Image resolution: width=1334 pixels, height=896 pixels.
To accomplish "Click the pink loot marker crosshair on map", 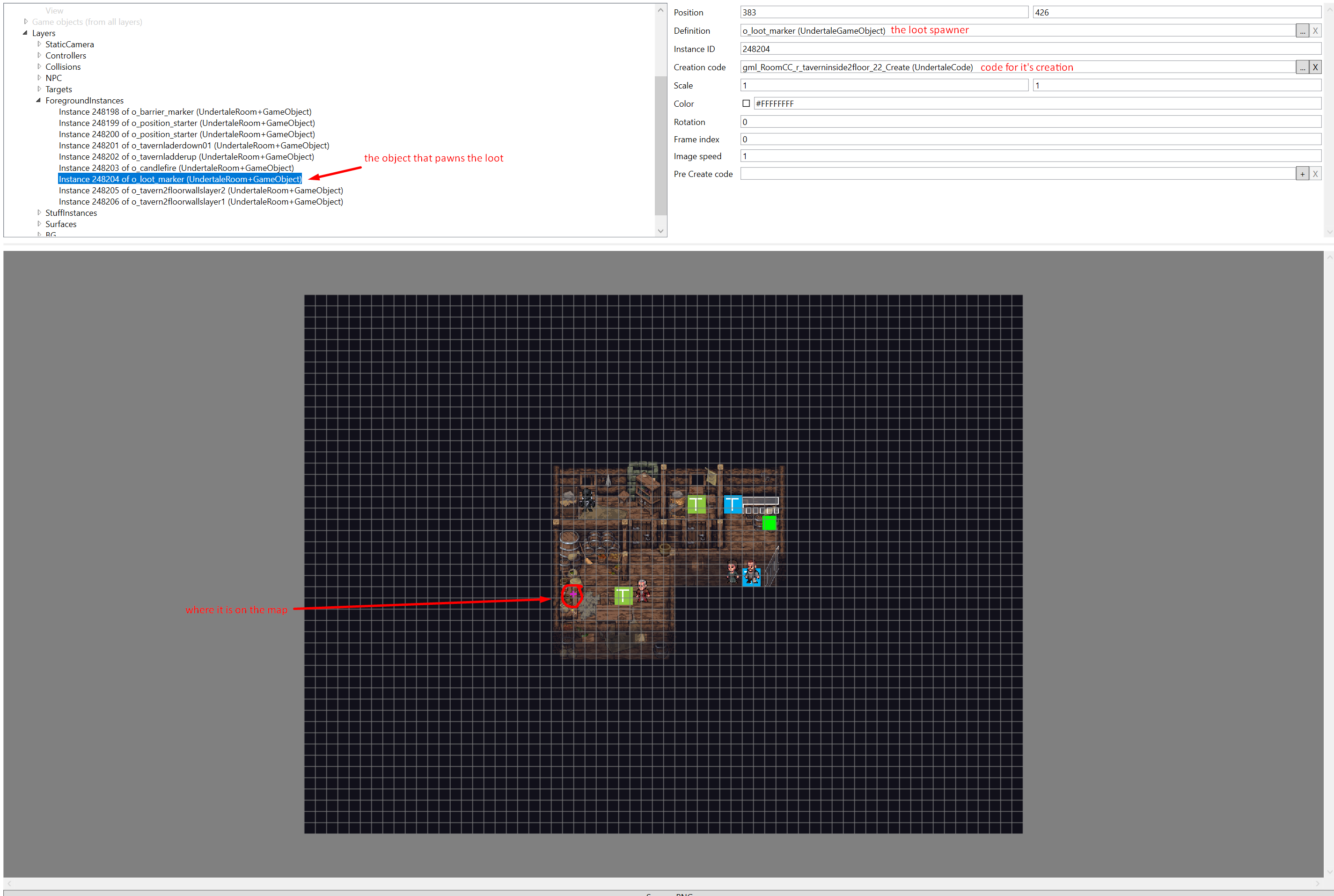I will (x=572, y=594).
